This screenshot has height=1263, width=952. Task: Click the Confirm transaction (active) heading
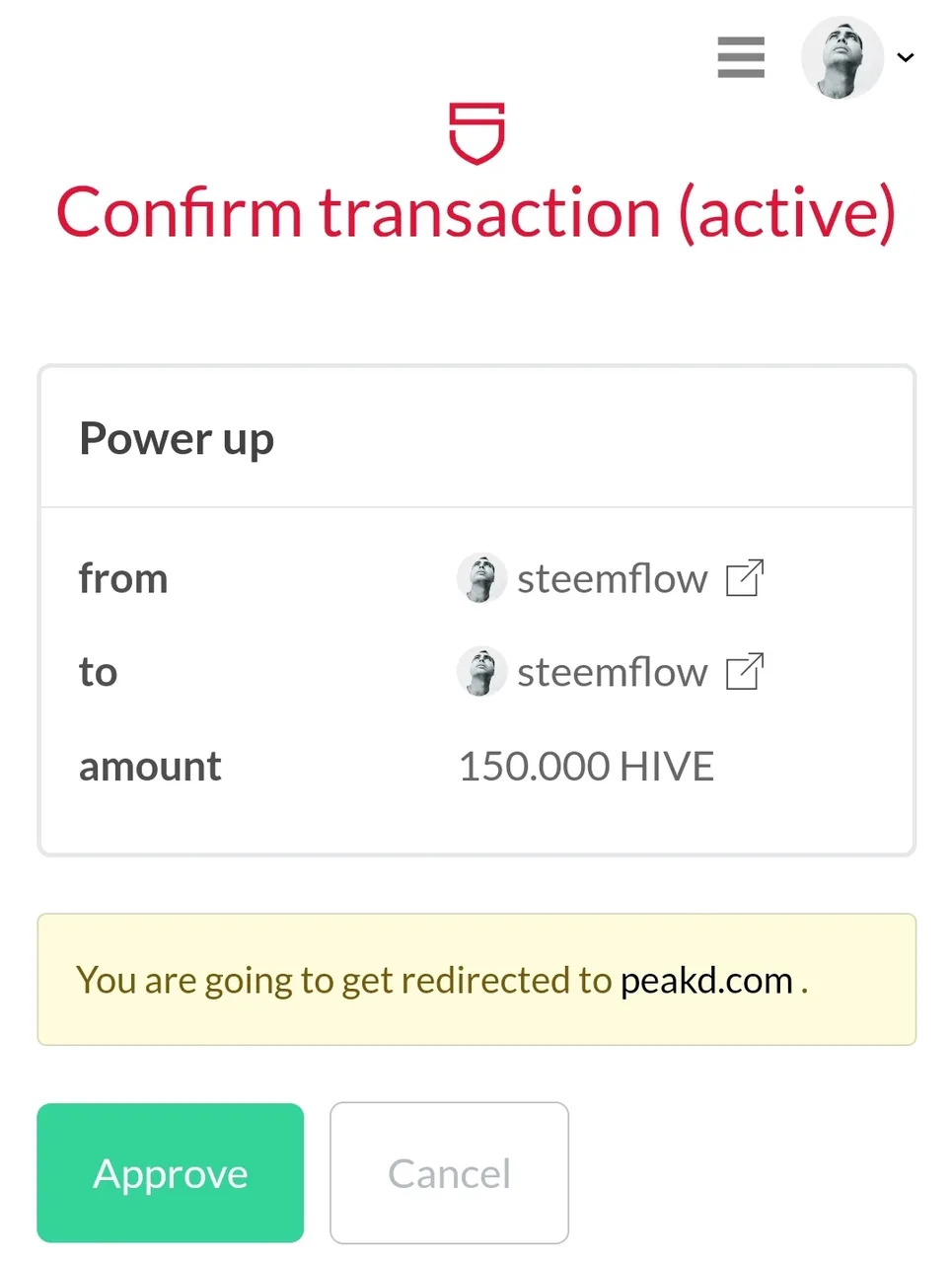coord(476,213)
